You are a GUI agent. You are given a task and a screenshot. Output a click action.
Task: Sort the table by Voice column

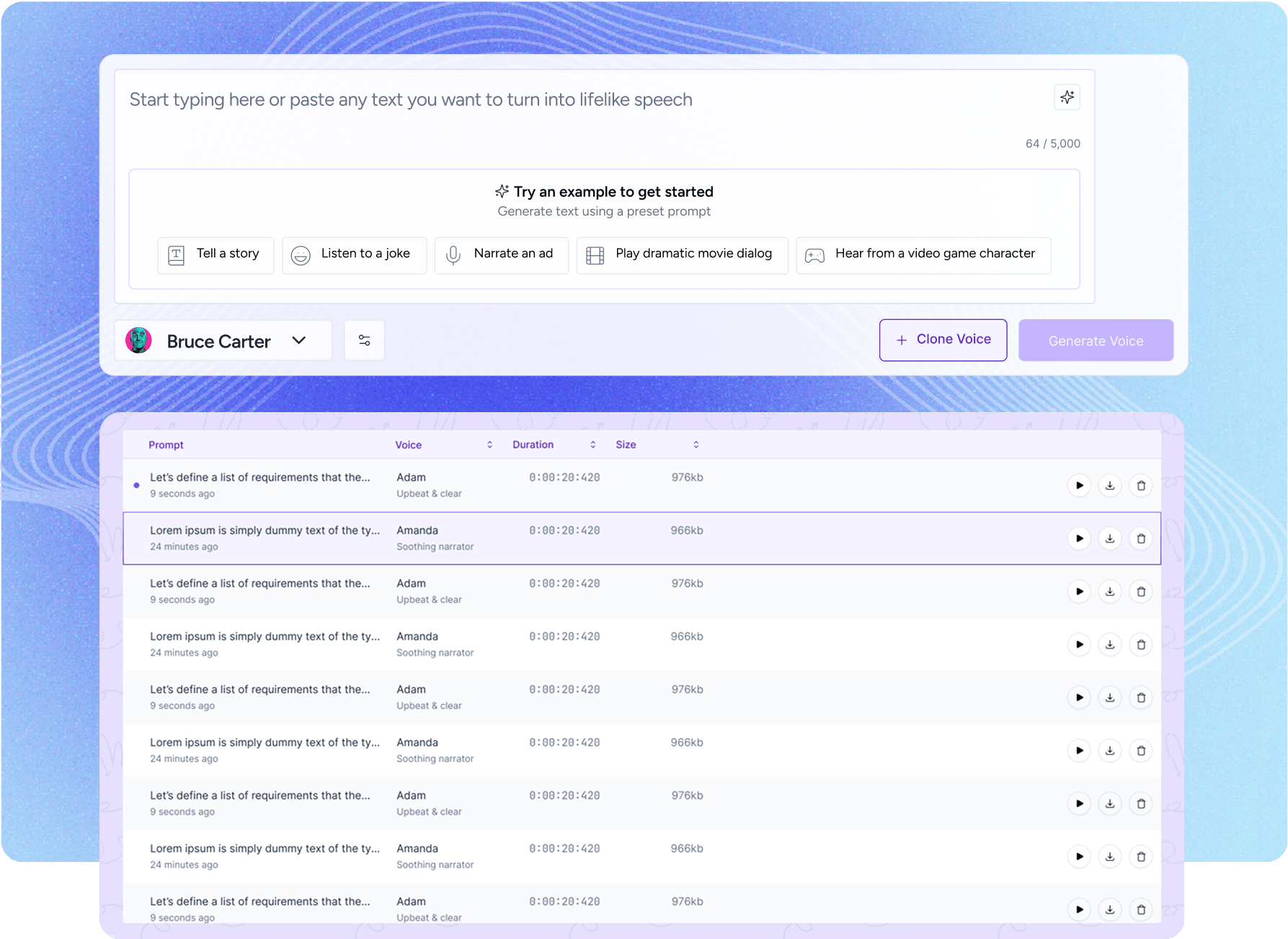(489, 445)
